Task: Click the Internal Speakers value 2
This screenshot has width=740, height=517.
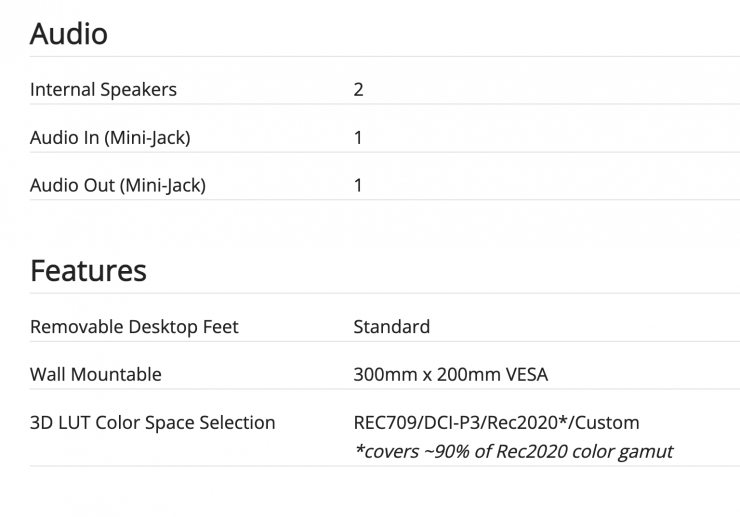Action: 358,89
